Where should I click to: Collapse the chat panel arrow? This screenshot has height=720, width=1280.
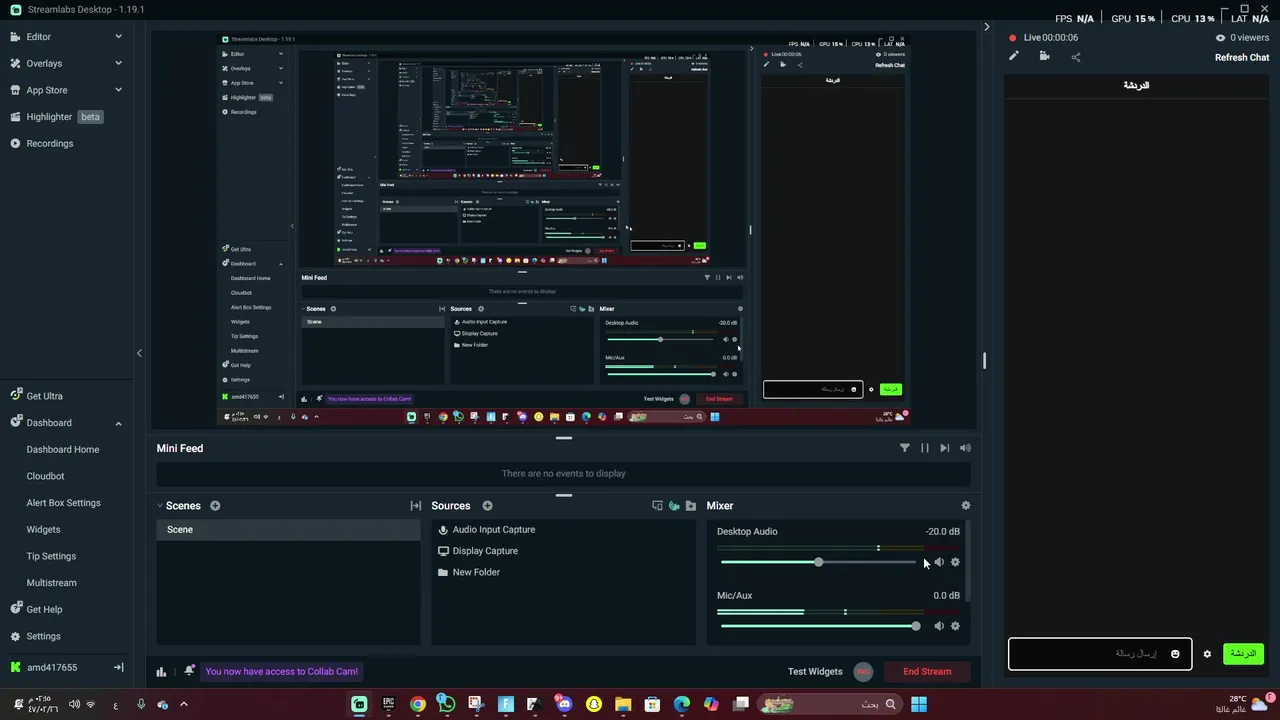(x=987, y=27)
